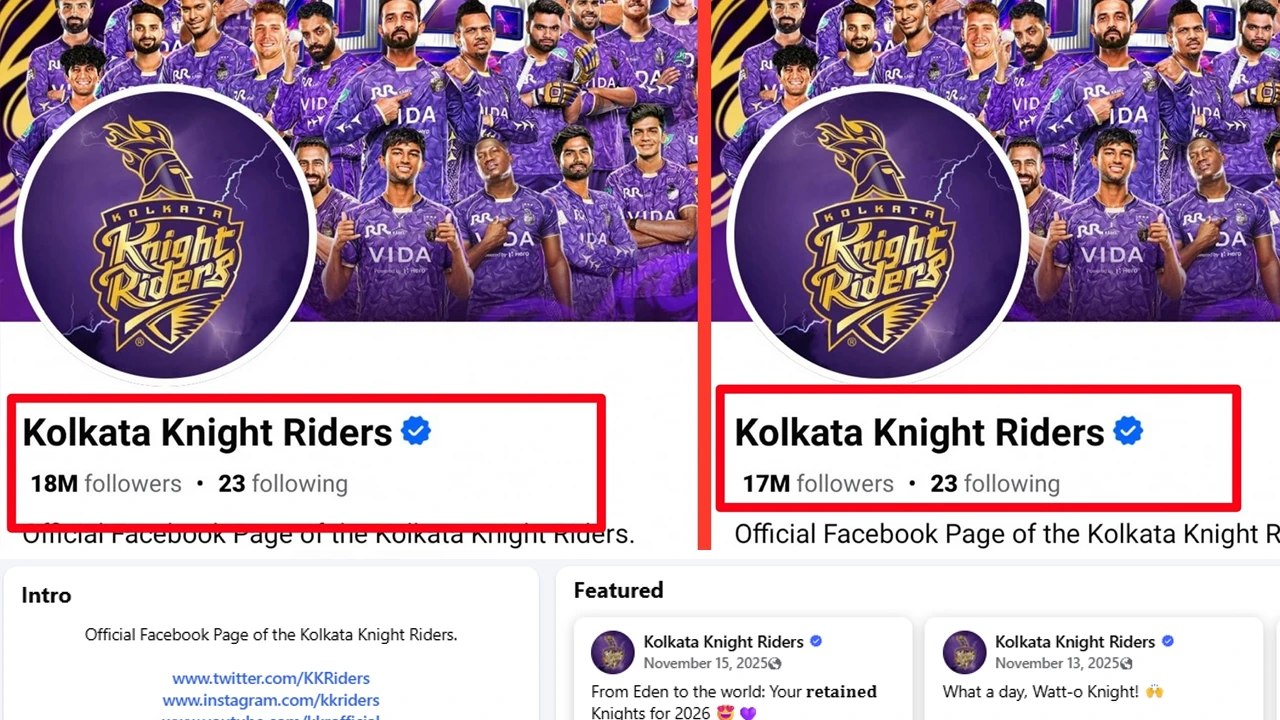Open the November 13, 2025 post timestamp
The width and height of the screenshot is (1280, 720).
point(1058,663)
